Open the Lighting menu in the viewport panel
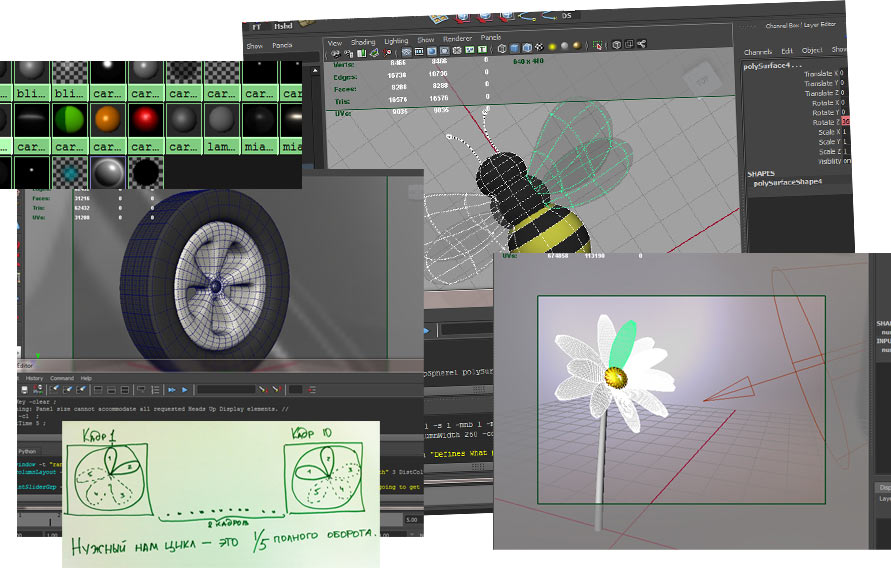The image size is (891, 568). click(396, 42)
